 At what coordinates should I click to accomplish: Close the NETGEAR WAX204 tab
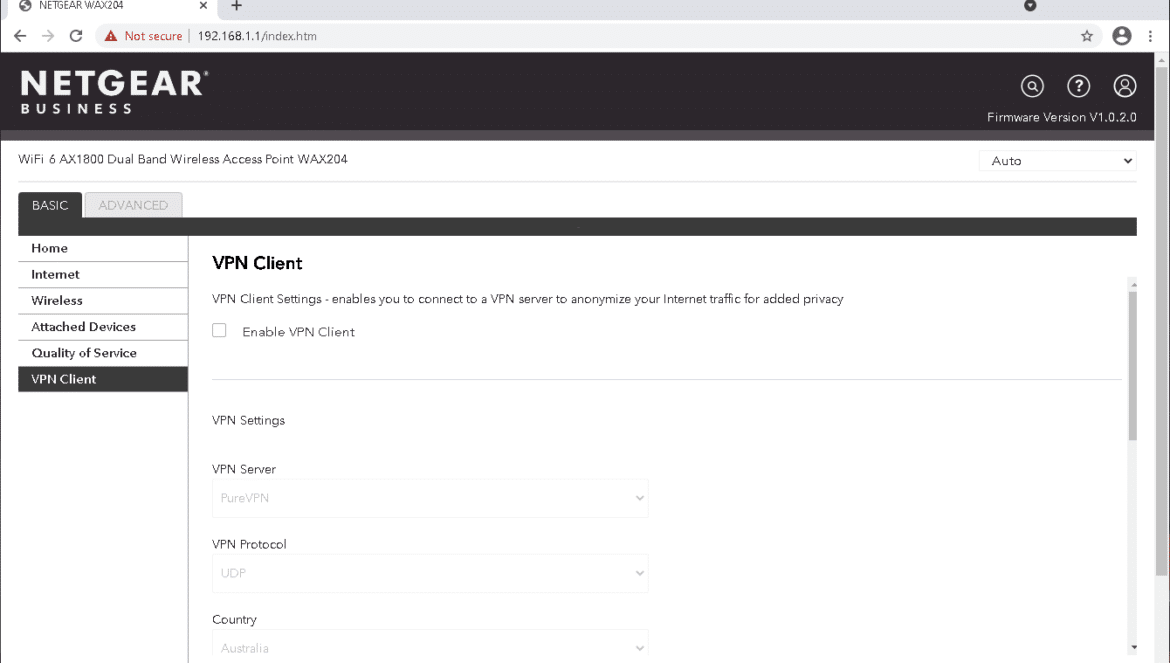pyautogui.click(x=203, y=6)
